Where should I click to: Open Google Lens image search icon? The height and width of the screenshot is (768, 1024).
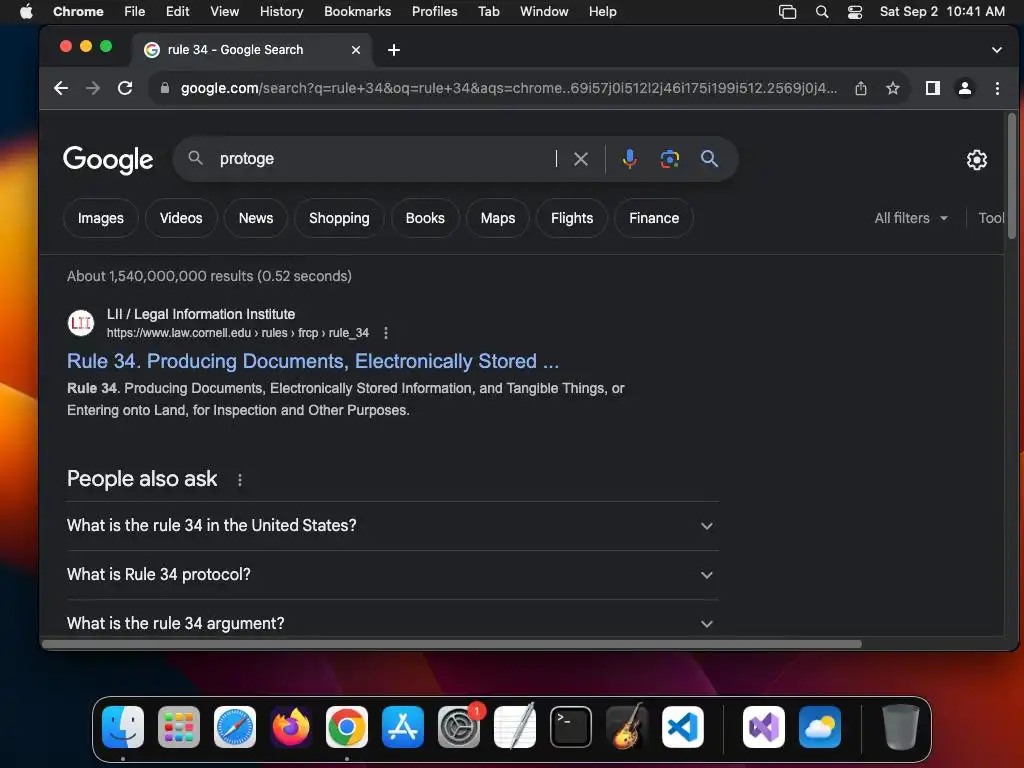(669, 159)
